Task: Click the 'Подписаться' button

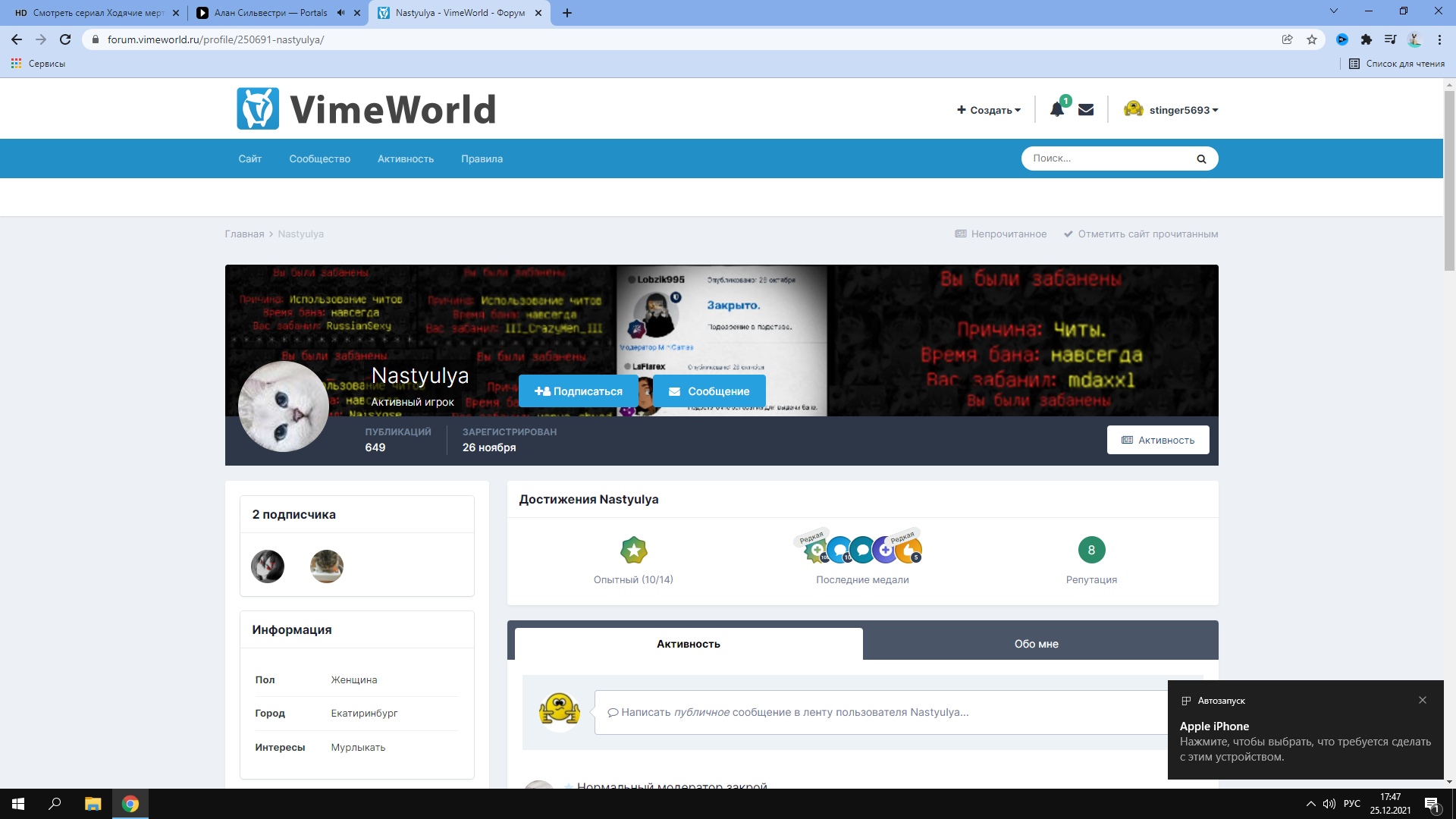Action: (x=578, y=391)
